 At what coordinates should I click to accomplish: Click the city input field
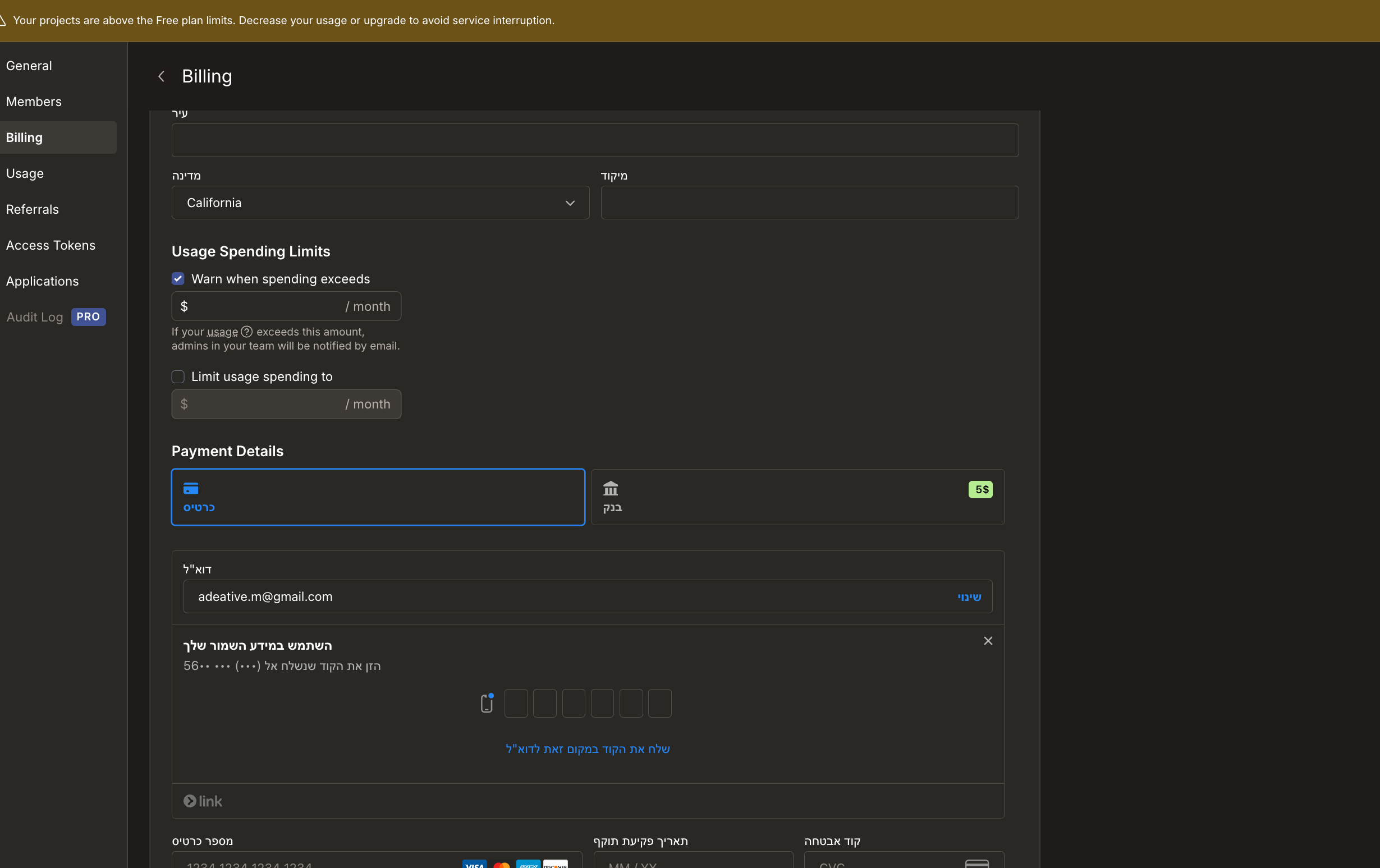click(x=594, y=140)
